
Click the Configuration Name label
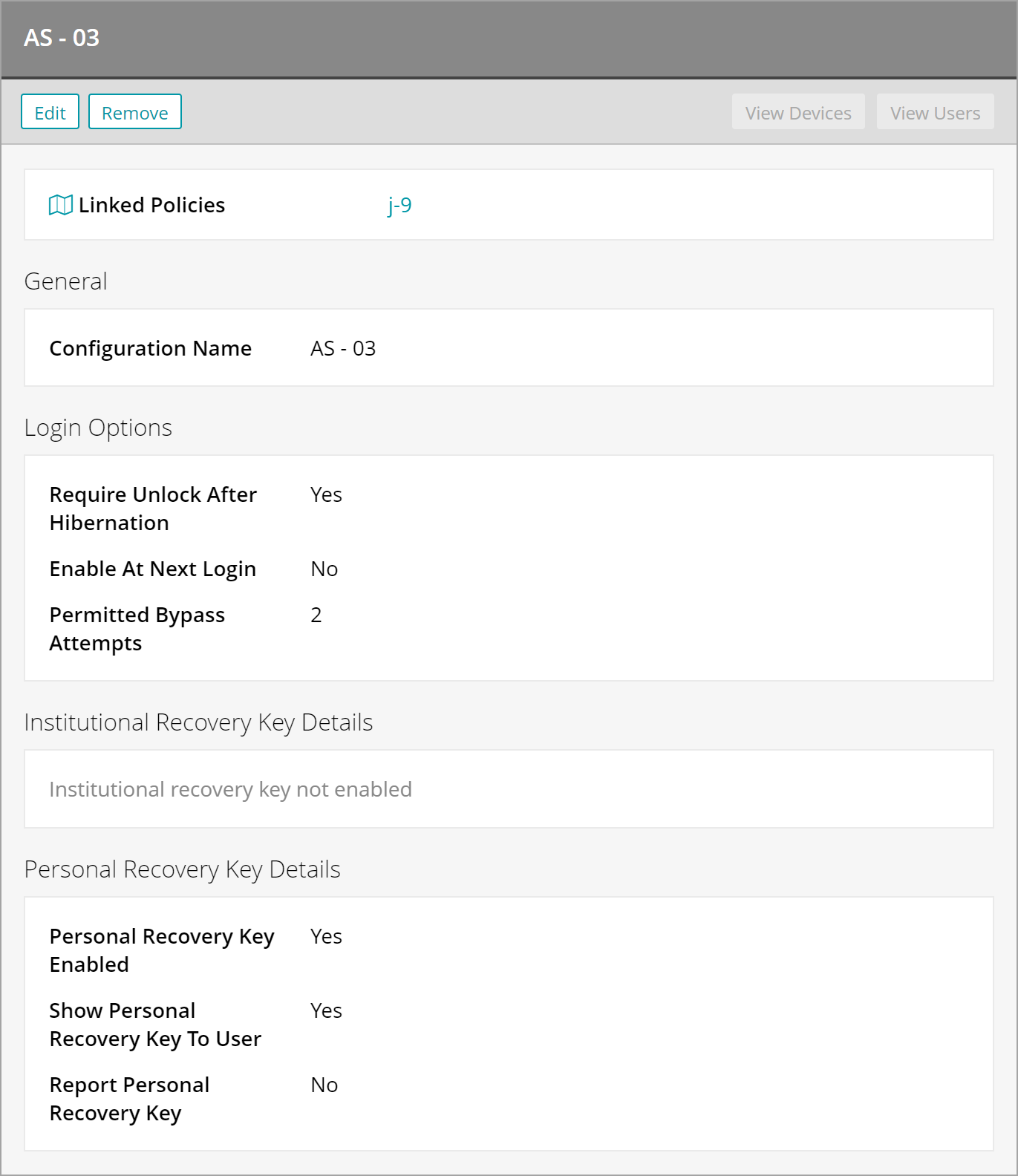point(151,348)
